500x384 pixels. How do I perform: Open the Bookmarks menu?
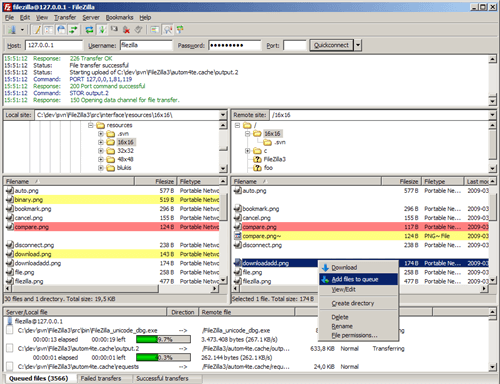(x=119, y=17)
